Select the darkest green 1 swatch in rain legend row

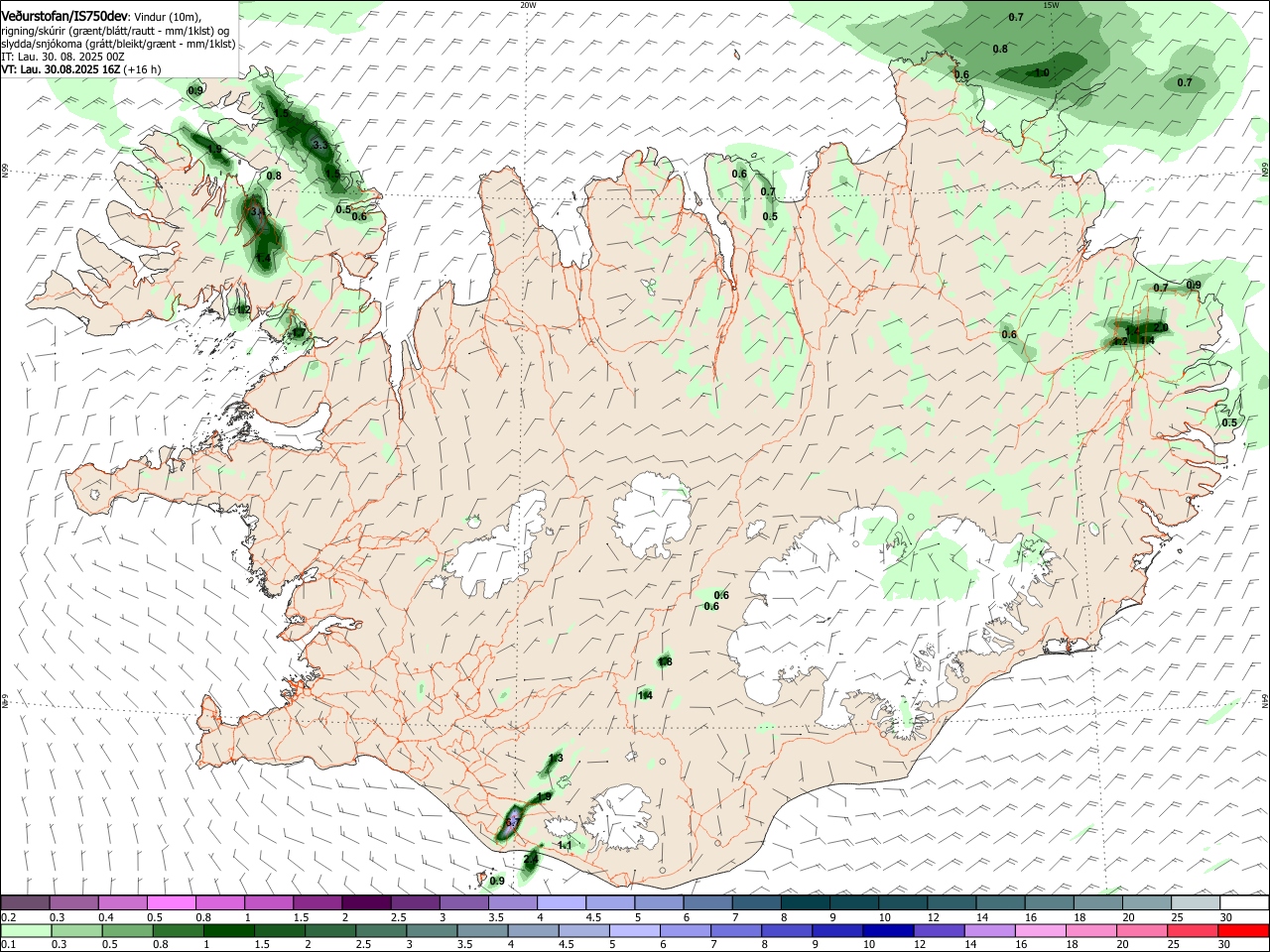(228, 931)
